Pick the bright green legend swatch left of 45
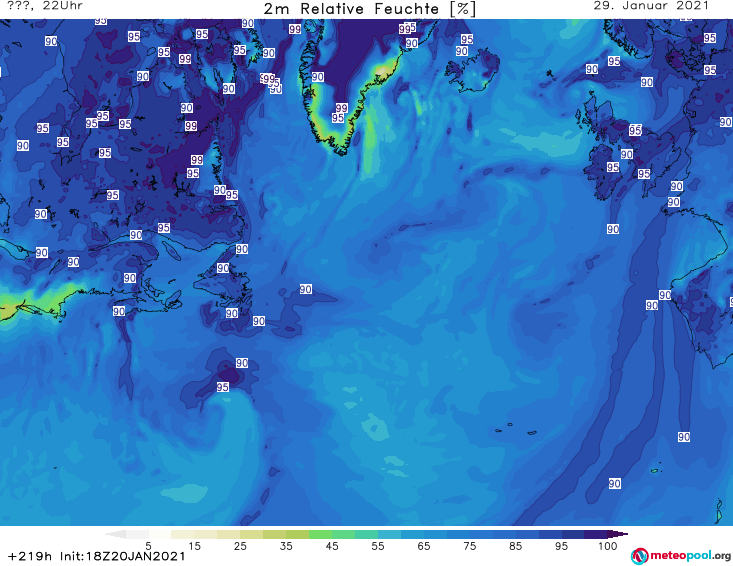This screenshot has height=566, width=733. 320,534
